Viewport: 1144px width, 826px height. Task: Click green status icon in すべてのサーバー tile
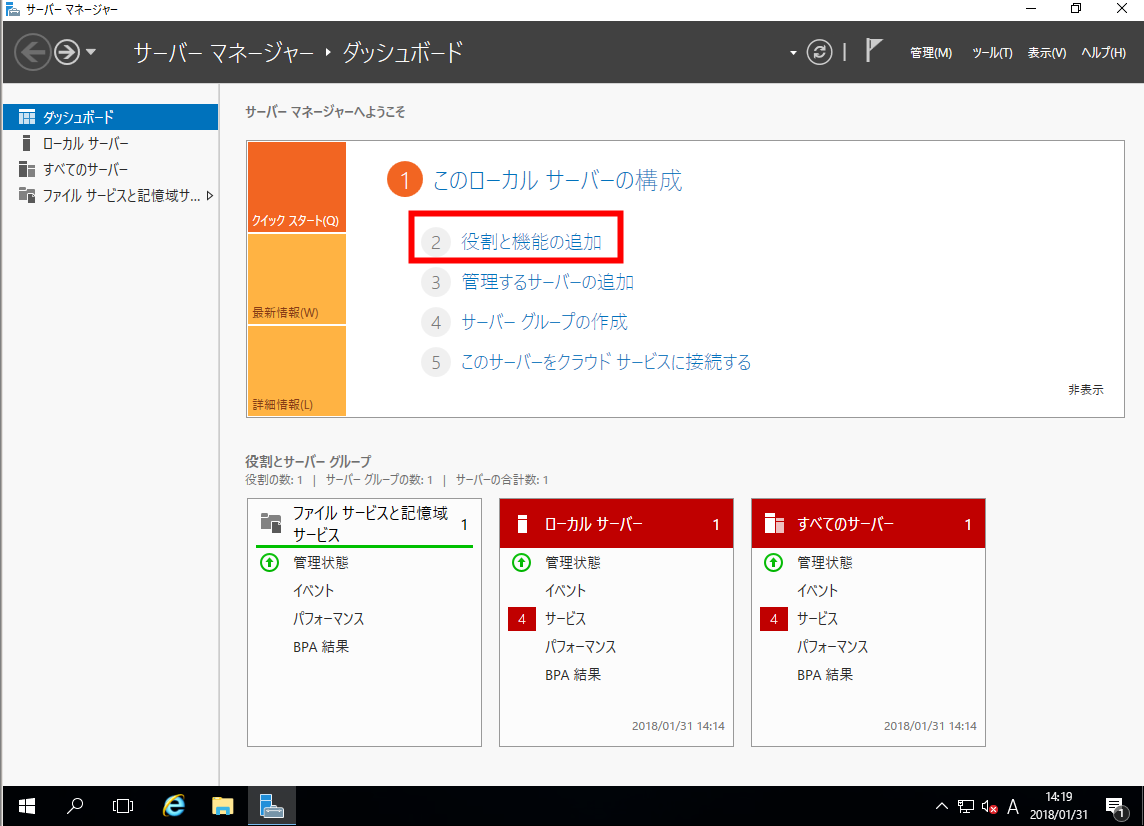click(773, 563)
